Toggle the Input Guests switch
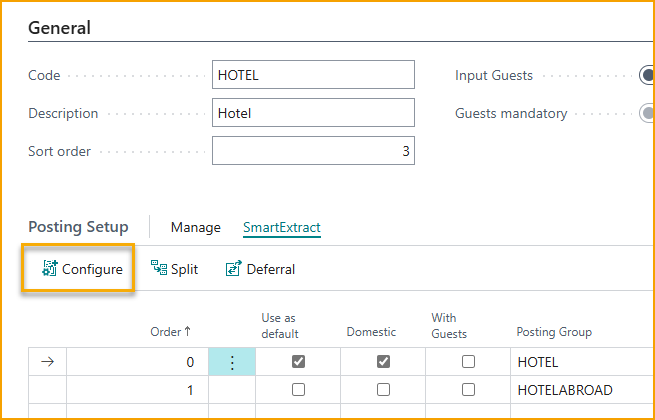This screenshot has height=420, width=655. (x=647, y=76)
